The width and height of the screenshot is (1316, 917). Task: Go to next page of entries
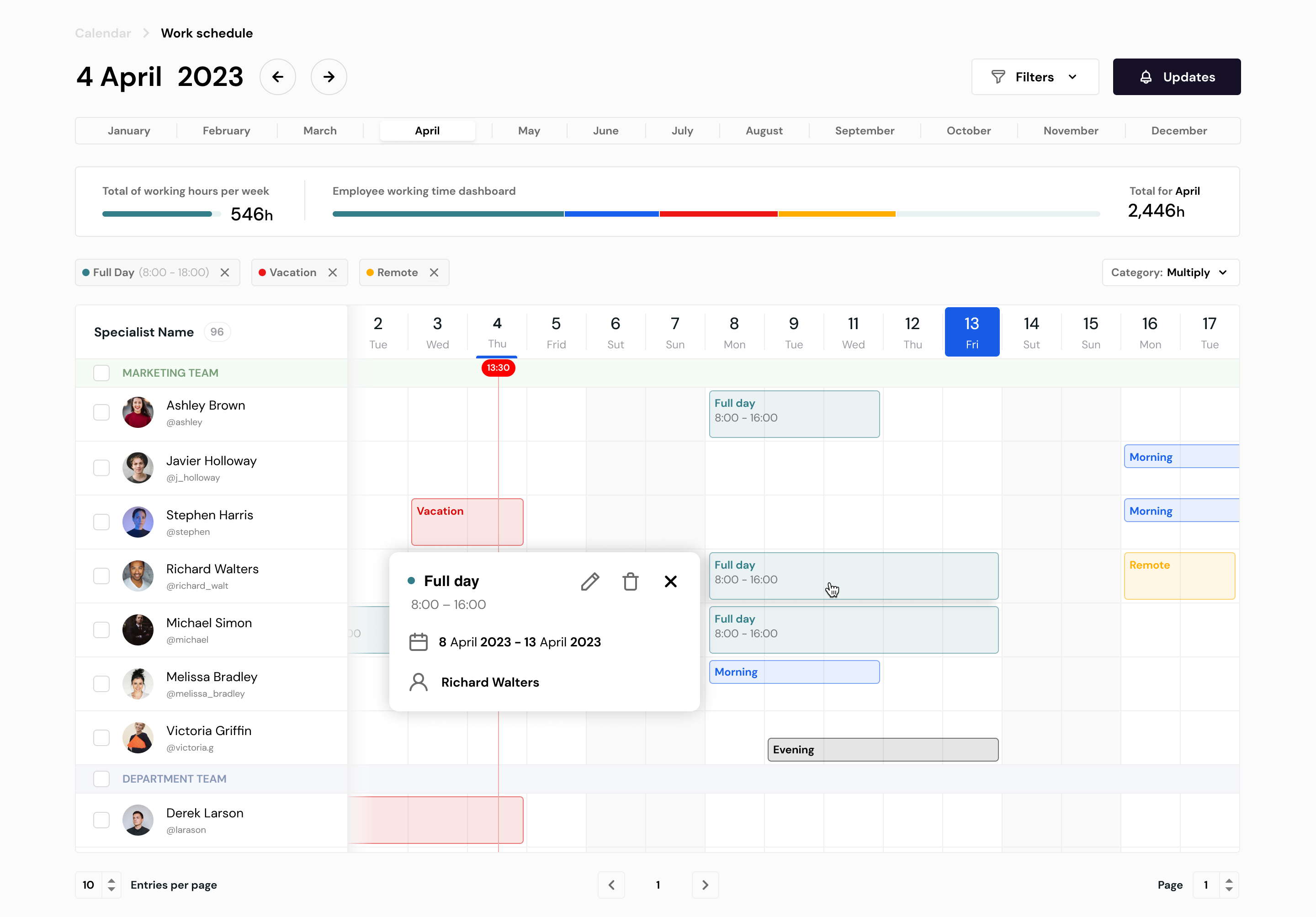pyautogui.click(x=705, y=885)
